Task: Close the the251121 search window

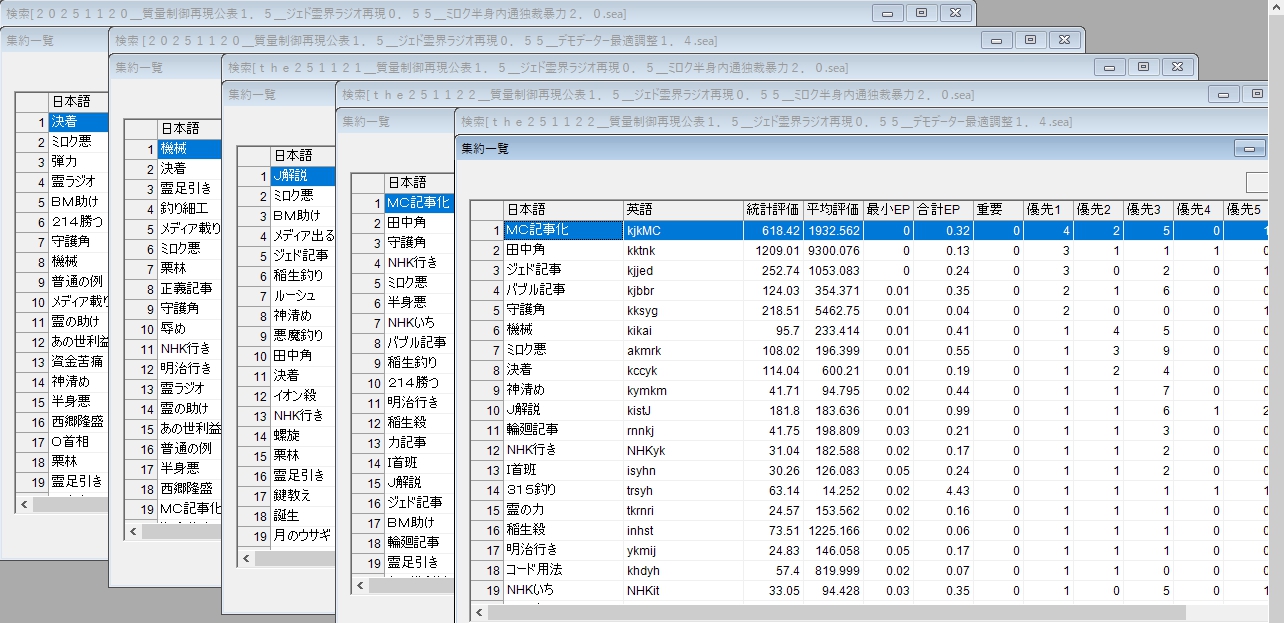Action: [x=1178, y=67]
